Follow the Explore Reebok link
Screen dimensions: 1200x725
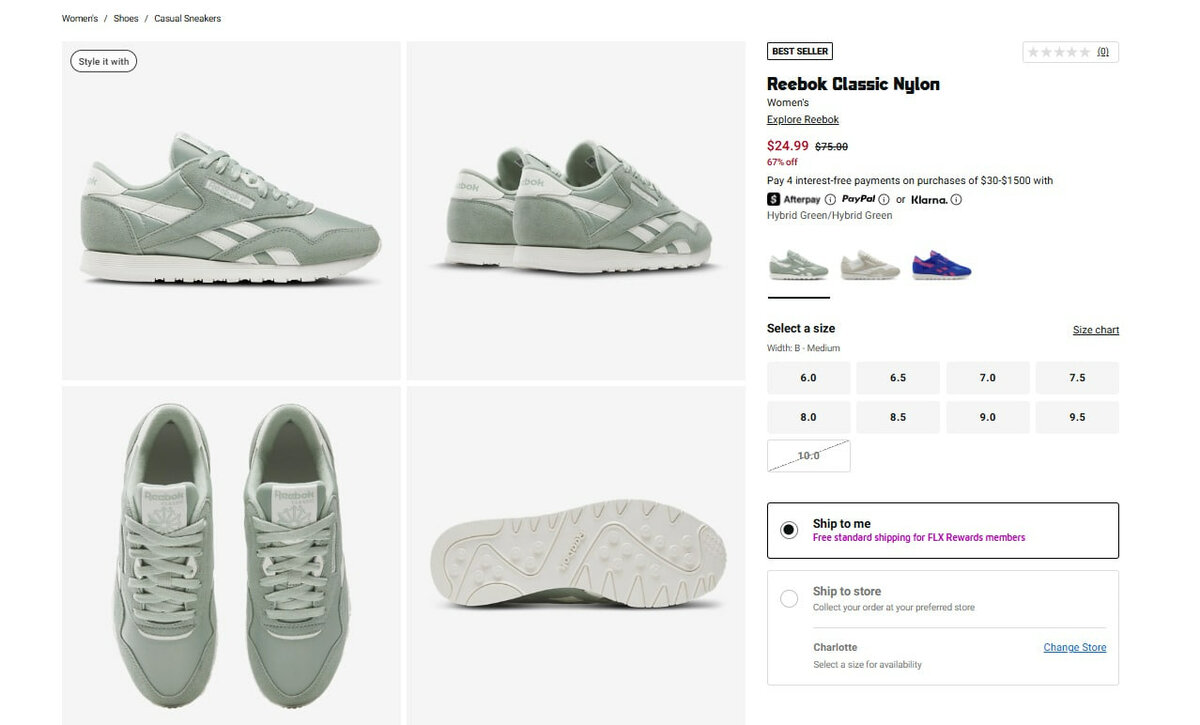802,120
